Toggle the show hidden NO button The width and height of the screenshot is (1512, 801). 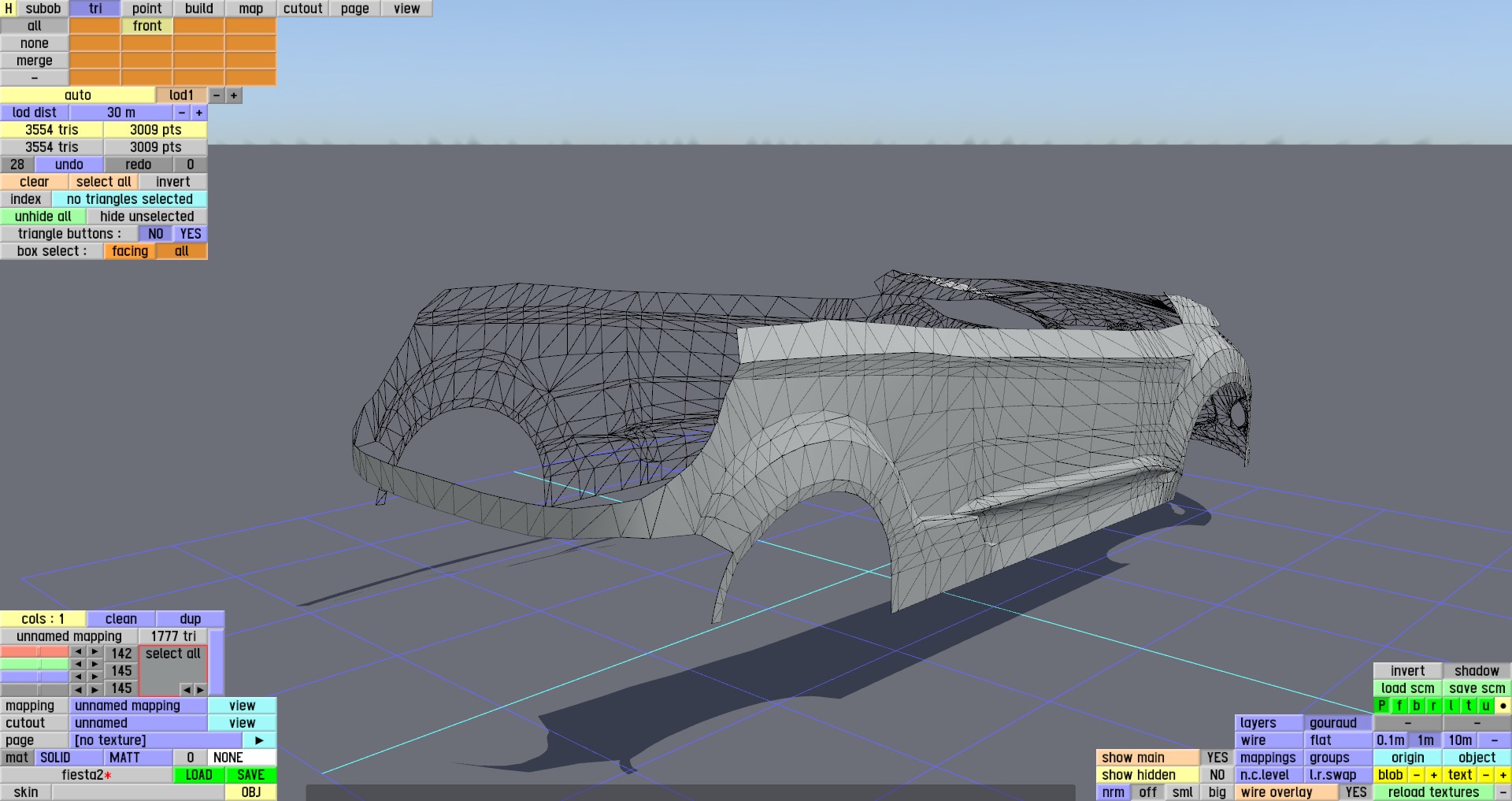1217,775
